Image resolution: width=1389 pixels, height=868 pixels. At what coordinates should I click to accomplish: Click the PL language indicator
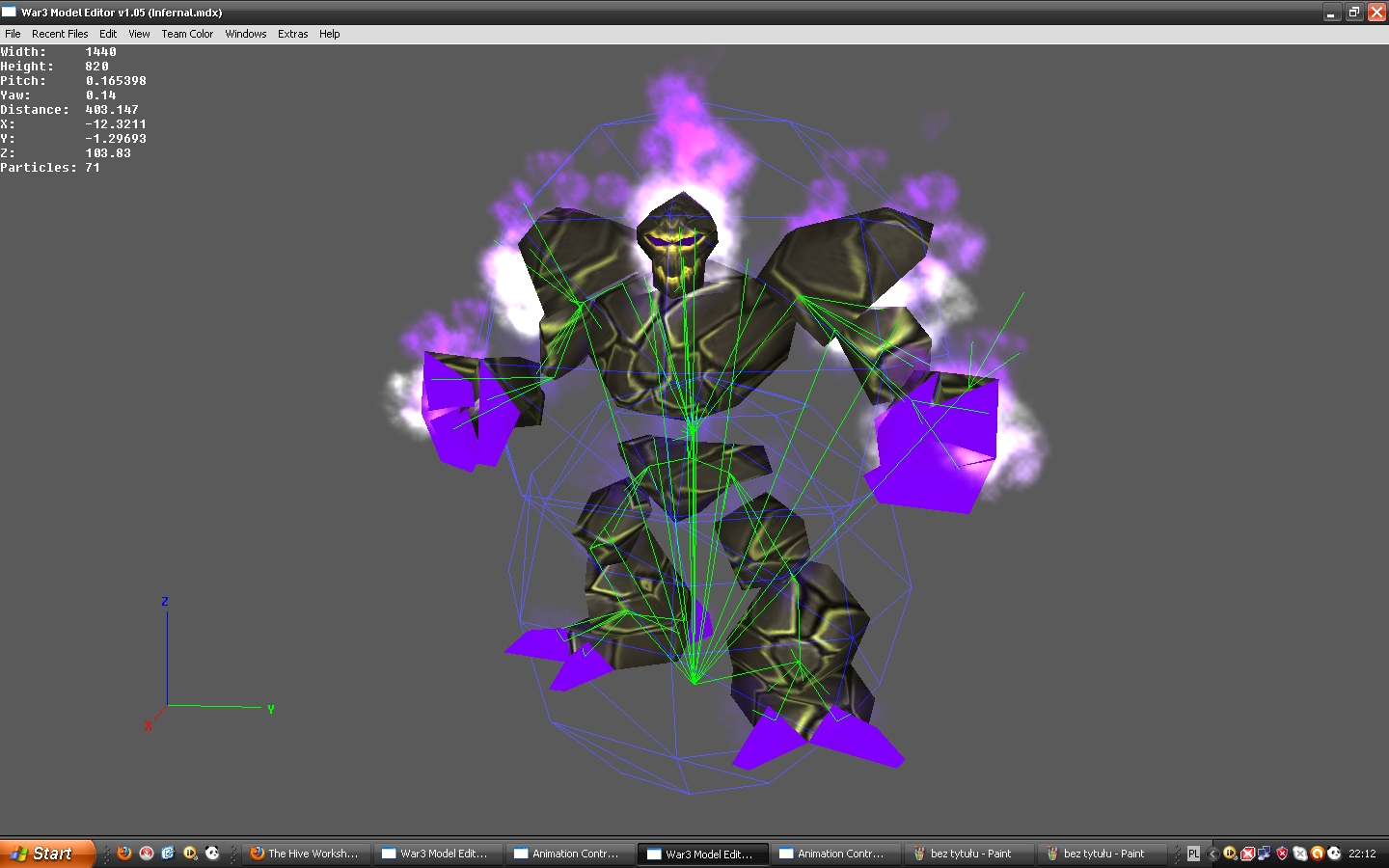[x=1193, y=854]
